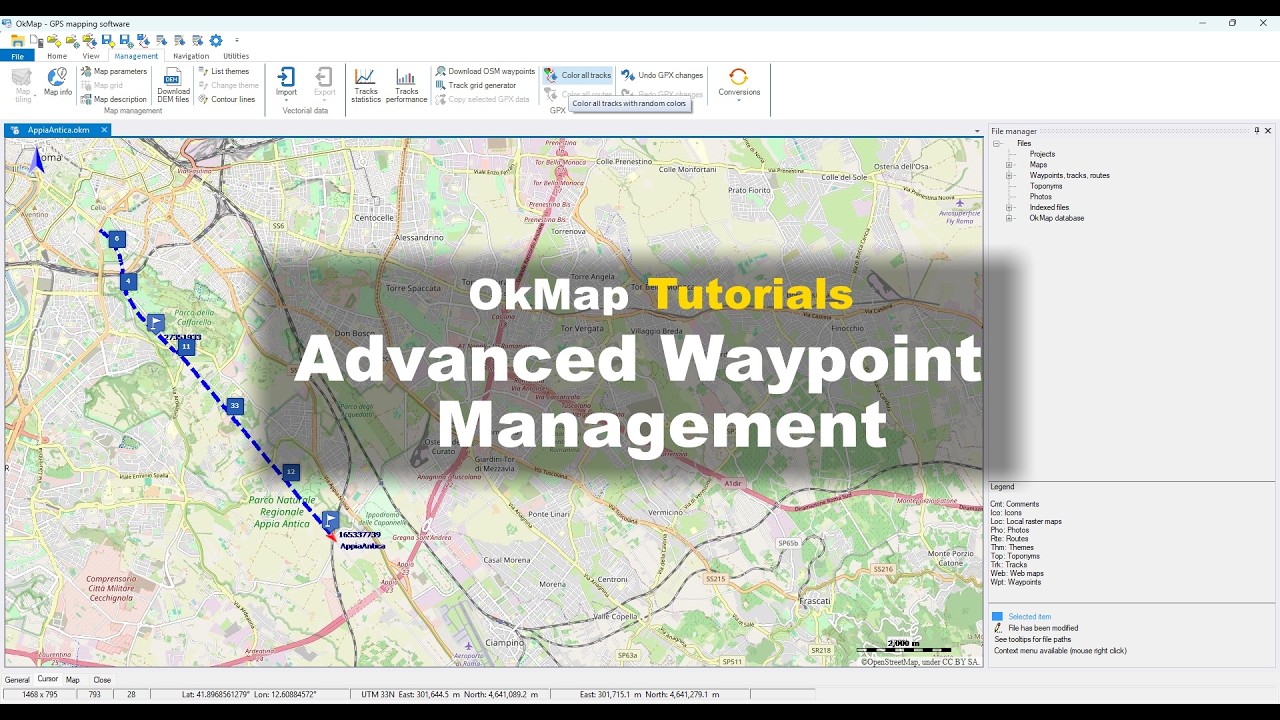Click the Trk: Tracks legend entry
The height and width of the screenshot is (720, 1280).
coord(1009,565)
